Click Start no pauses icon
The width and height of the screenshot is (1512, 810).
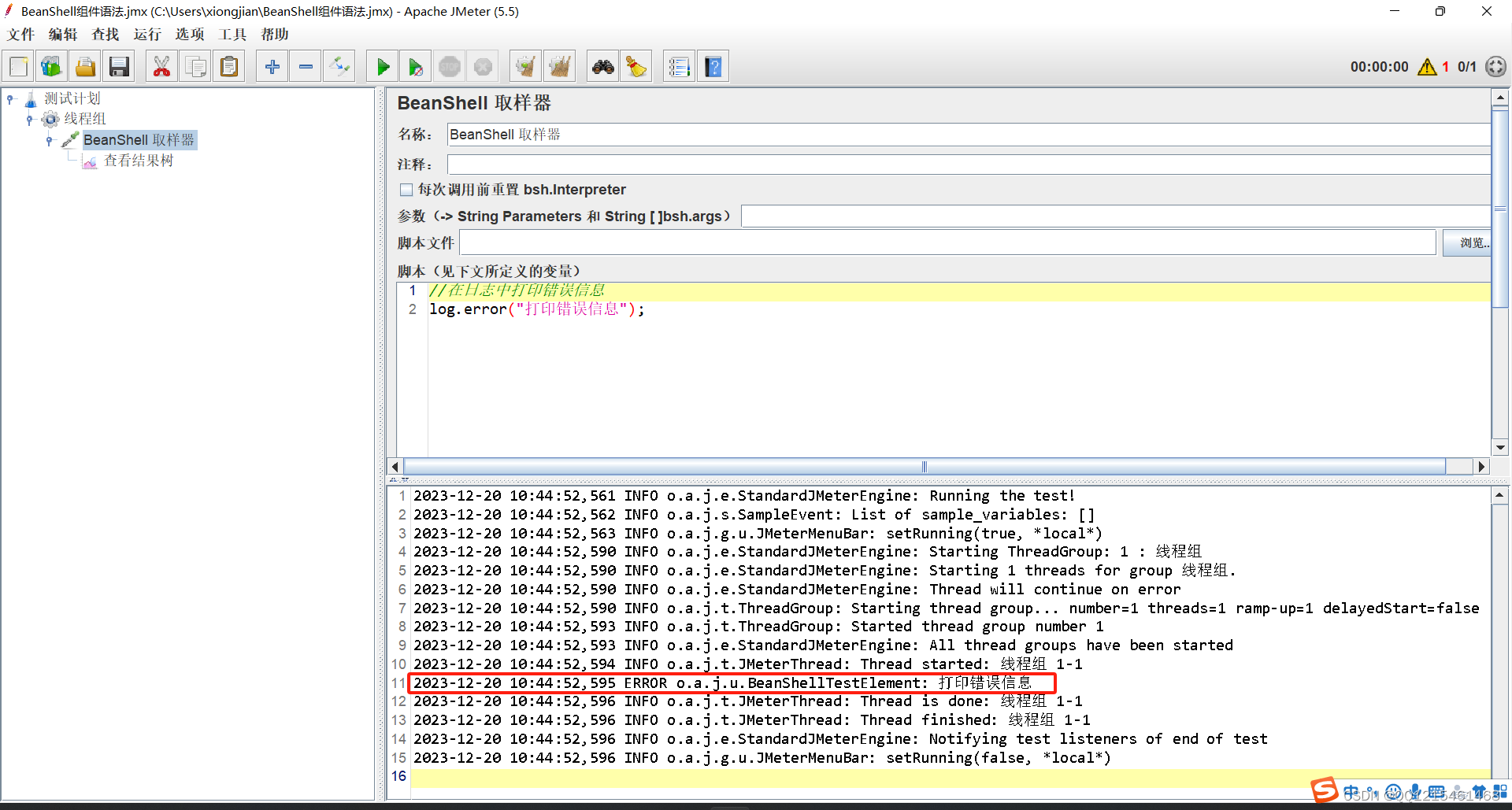416,67
